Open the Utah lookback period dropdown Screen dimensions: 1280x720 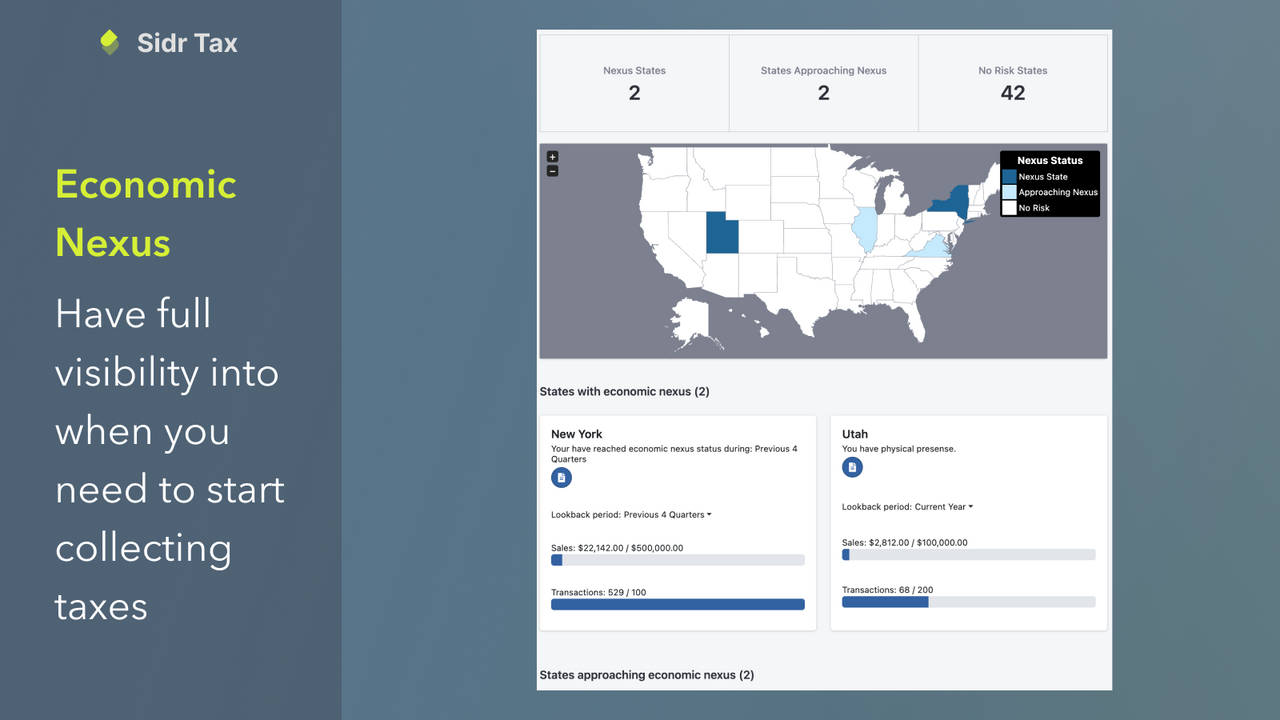point(906,506)
